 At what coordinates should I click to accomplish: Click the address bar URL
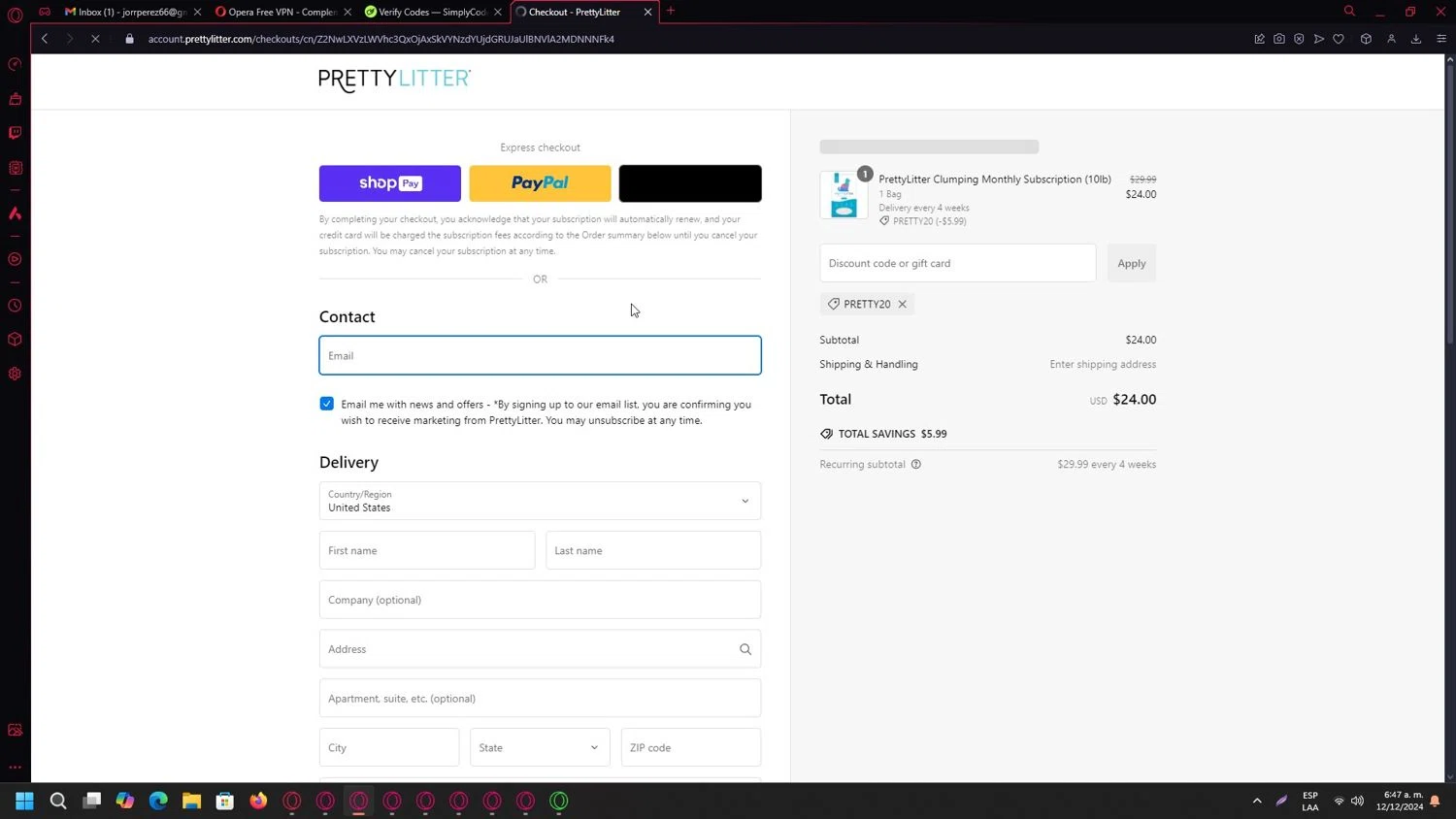point(381,39)
